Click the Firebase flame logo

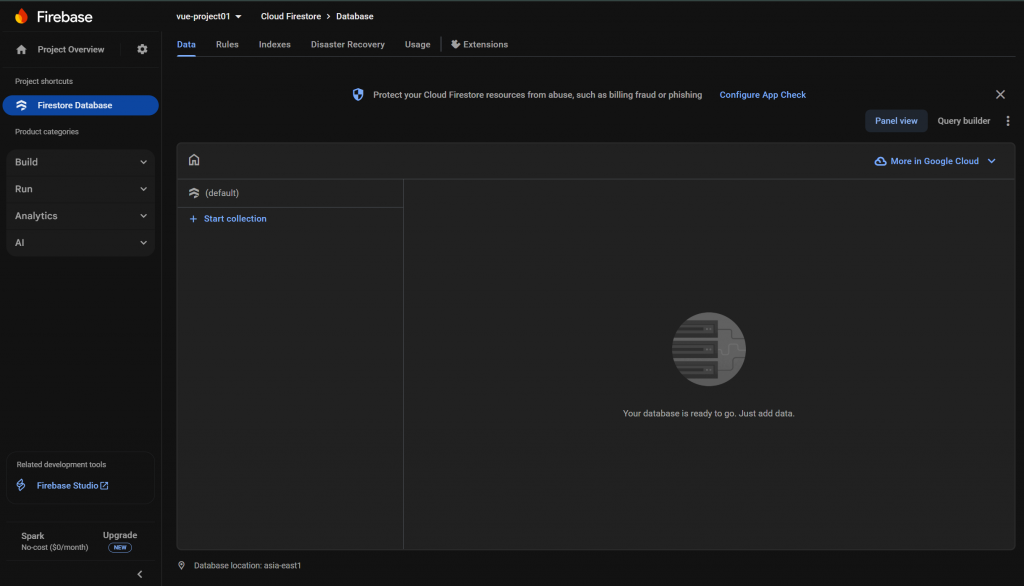(22, 16)
